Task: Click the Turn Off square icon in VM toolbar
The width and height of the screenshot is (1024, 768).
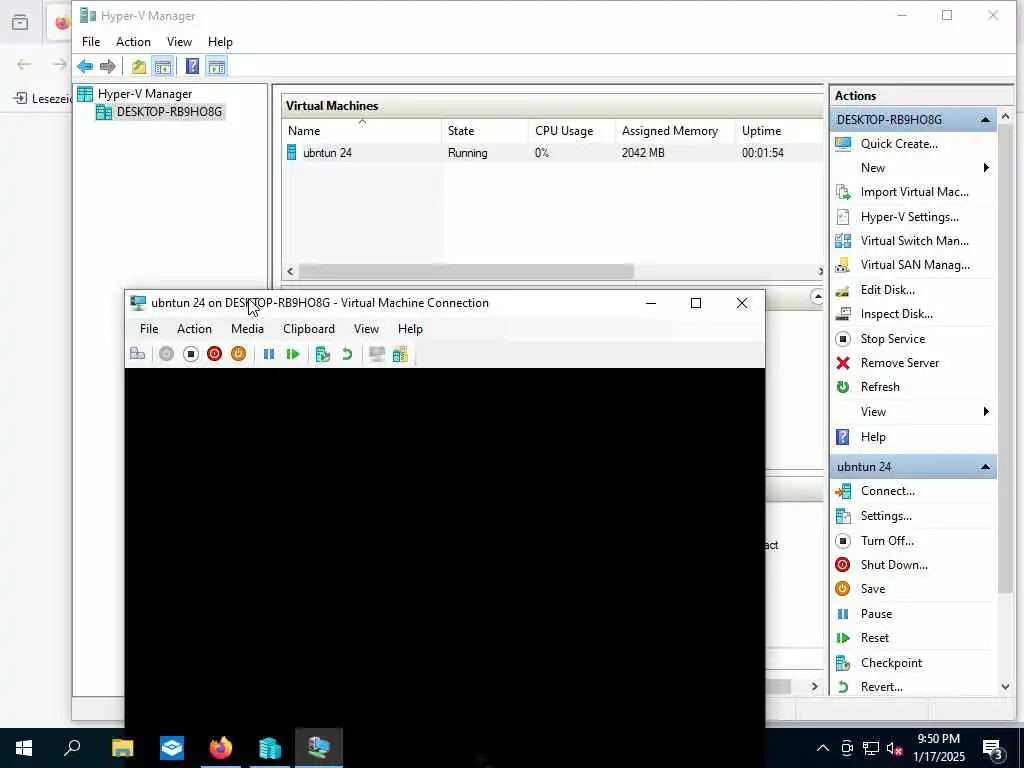Action: pyautogui.click(x=191, y=354)
